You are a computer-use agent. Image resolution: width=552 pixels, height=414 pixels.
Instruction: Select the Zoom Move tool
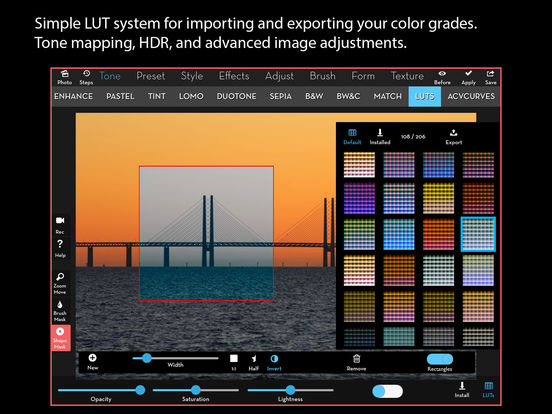(60, 283)
